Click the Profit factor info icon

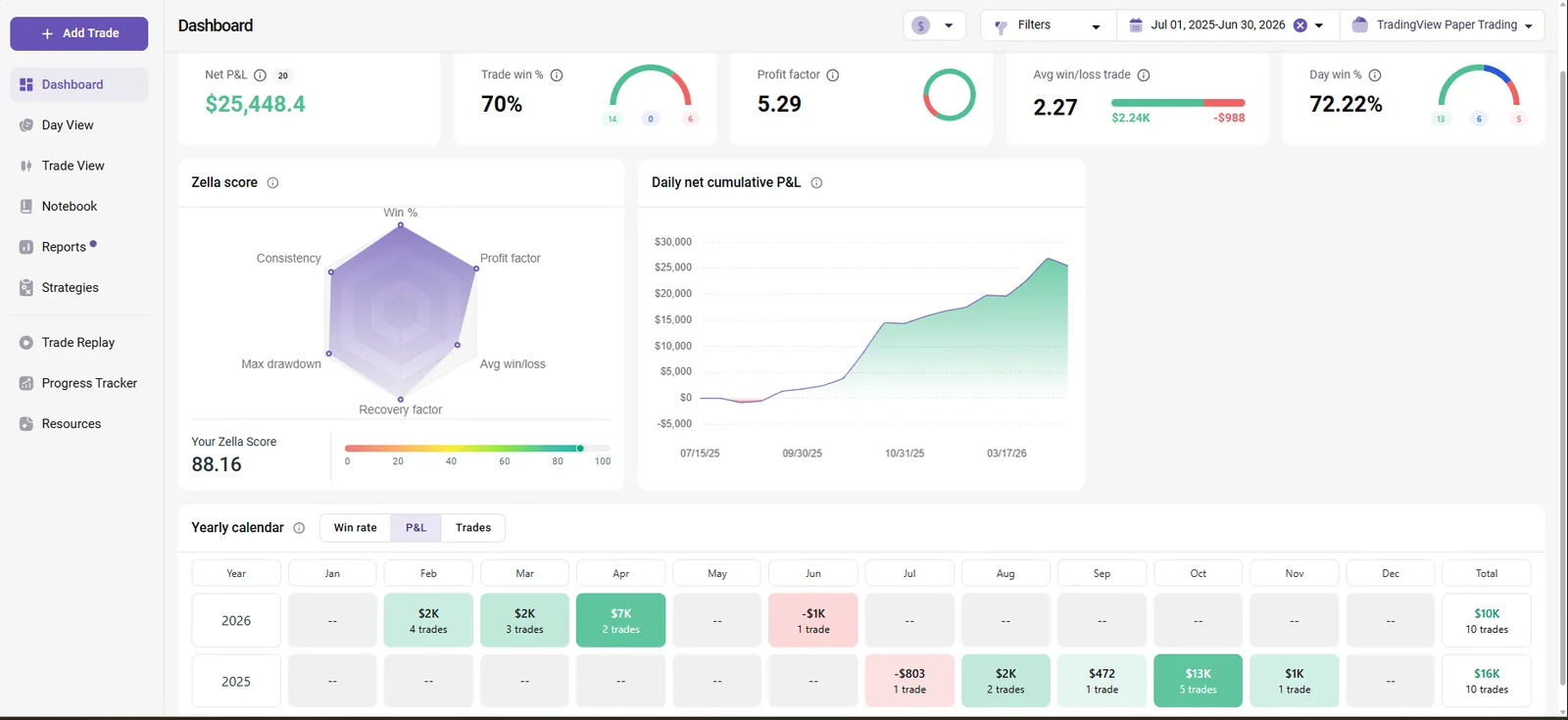[x=833, y=75]
